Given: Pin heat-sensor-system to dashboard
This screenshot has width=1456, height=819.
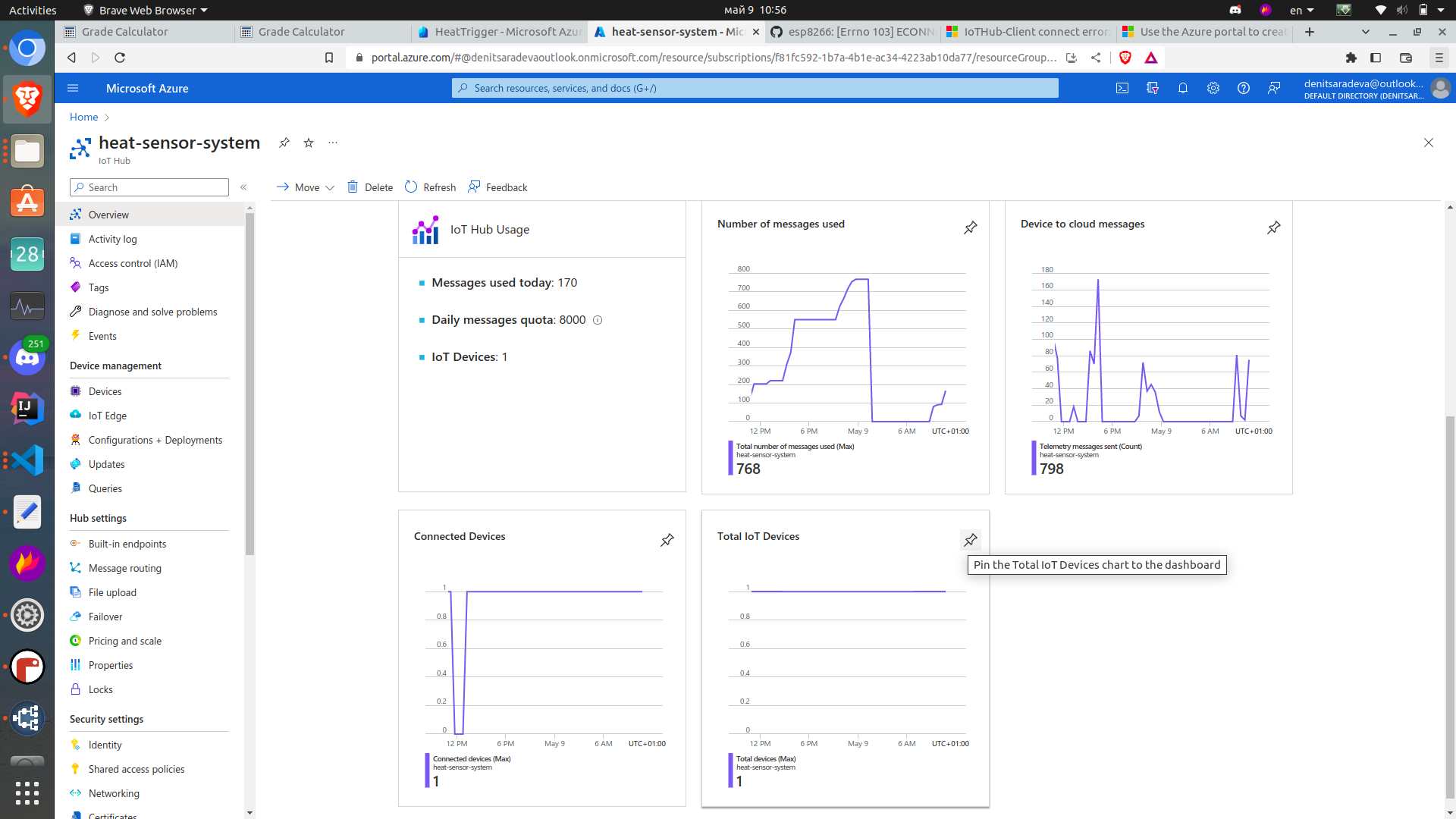Looking at the screenshot, I should 284,143.
